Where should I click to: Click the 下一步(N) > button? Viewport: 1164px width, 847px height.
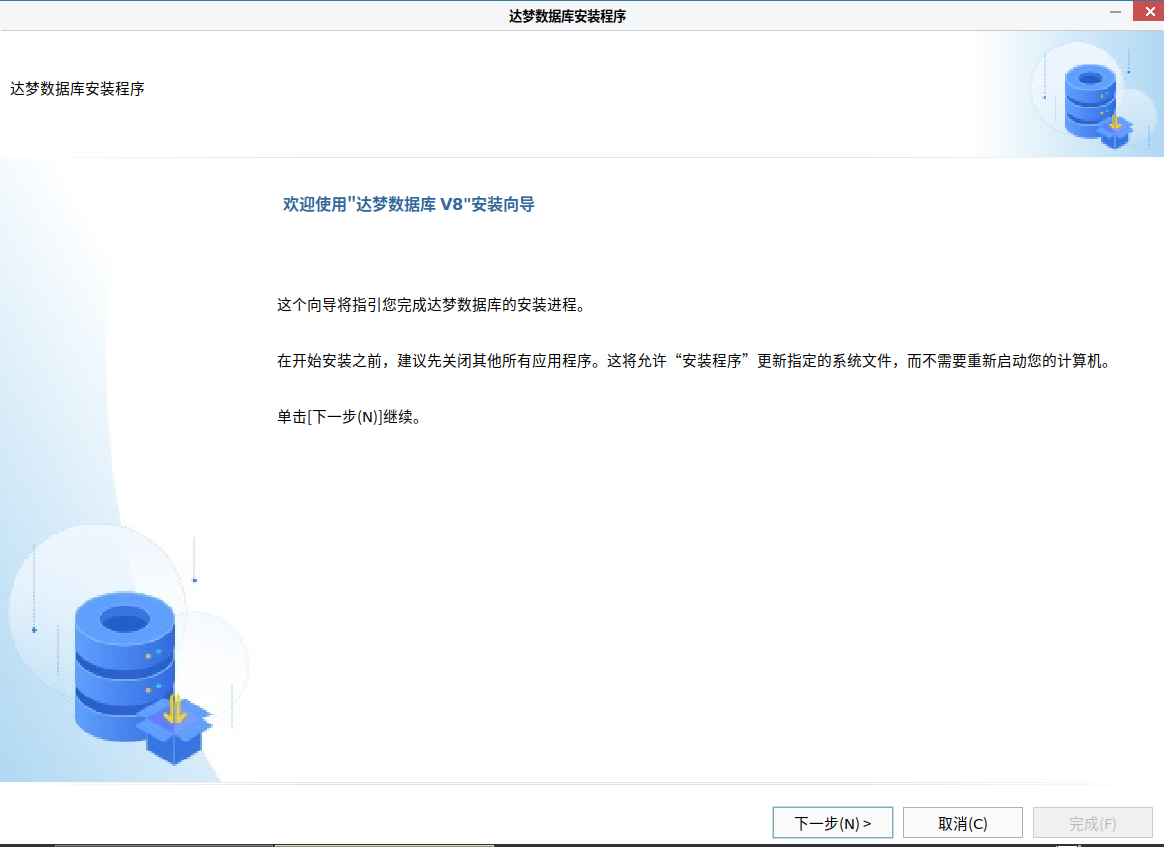pyautogui.click(x=832, y=823)
